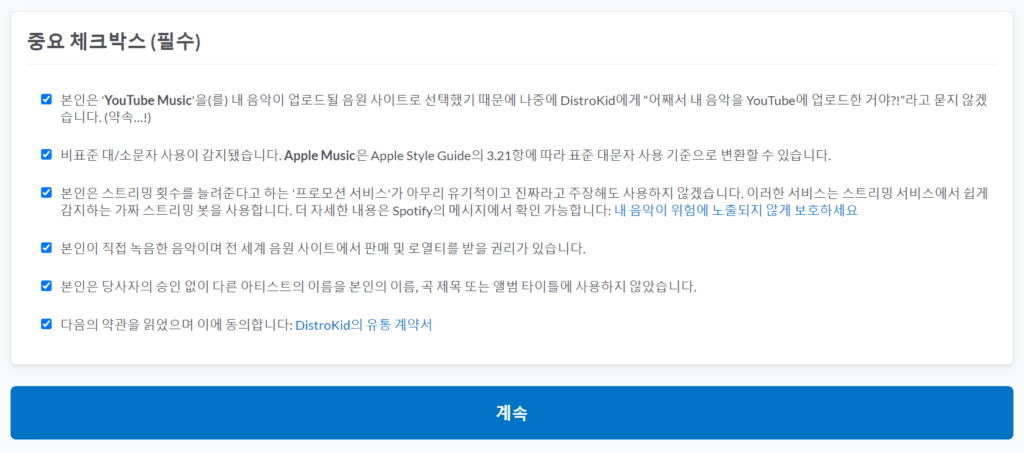Click the '비표준 대/소문자 사용이 감지됐습니다' text
Screen dimensions: 1024x453
(171, 156)
